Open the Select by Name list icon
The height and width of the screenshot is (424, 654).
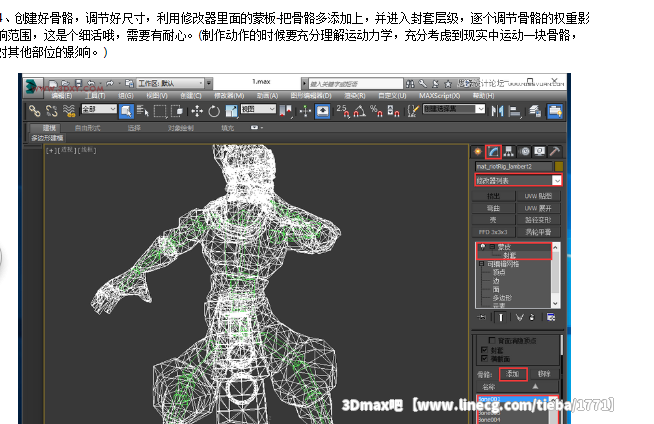coord(143,111)
